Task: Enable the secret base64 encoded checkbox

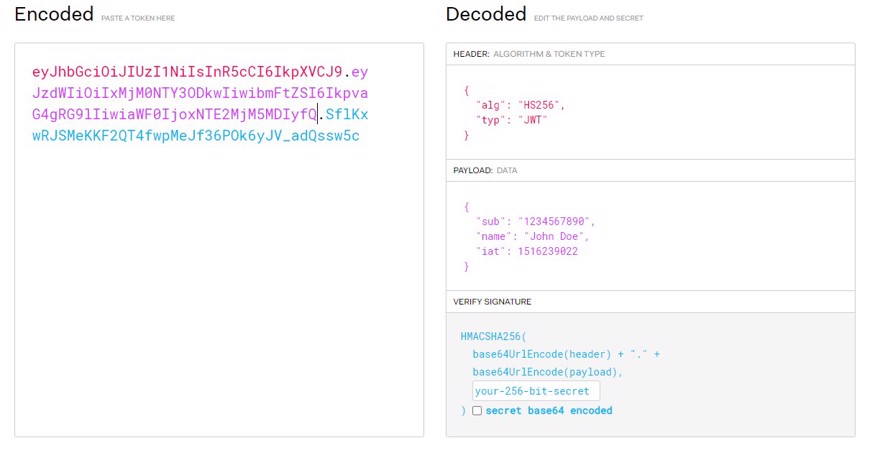Action: tap(477, 411)
